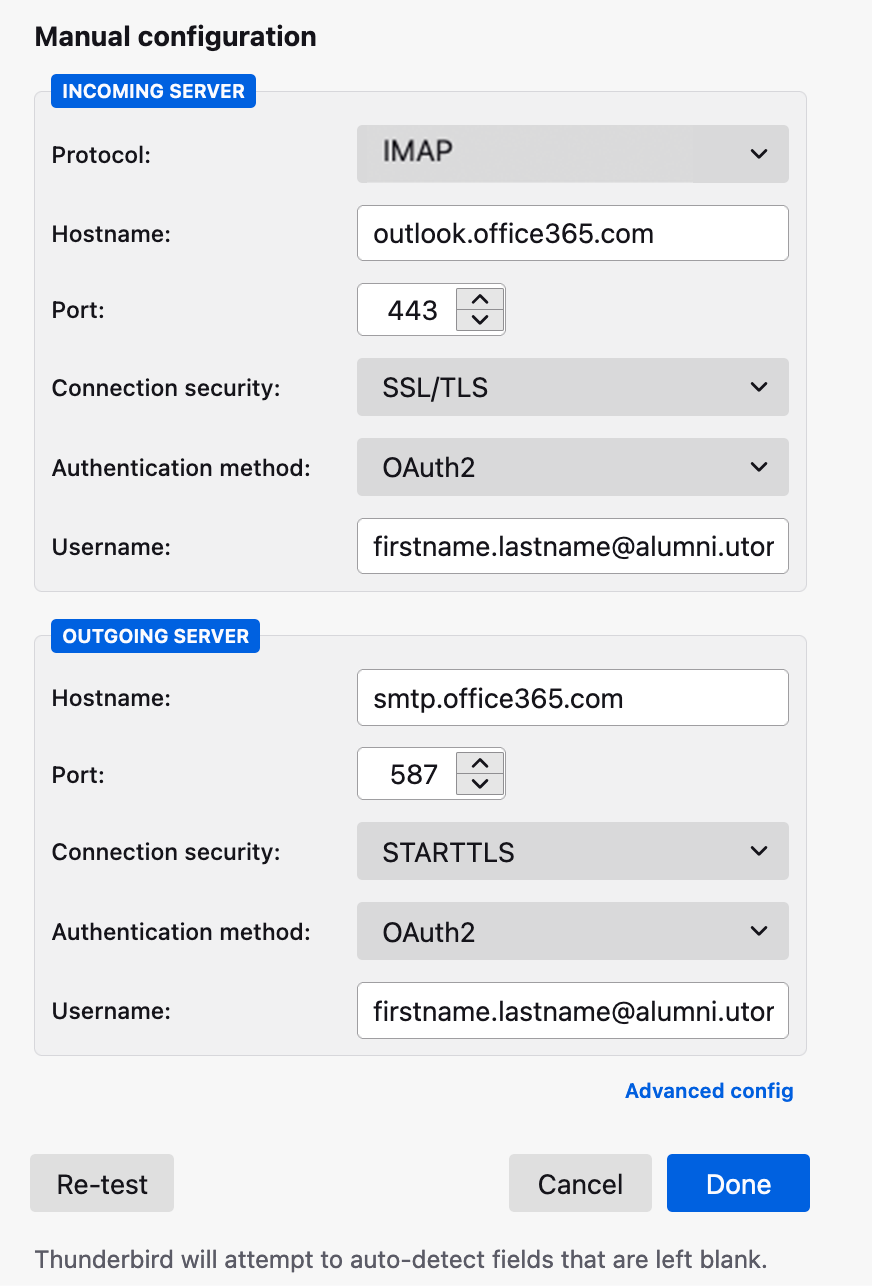Click the Cancel button

pyautogui.click(x=580, y=1184)
